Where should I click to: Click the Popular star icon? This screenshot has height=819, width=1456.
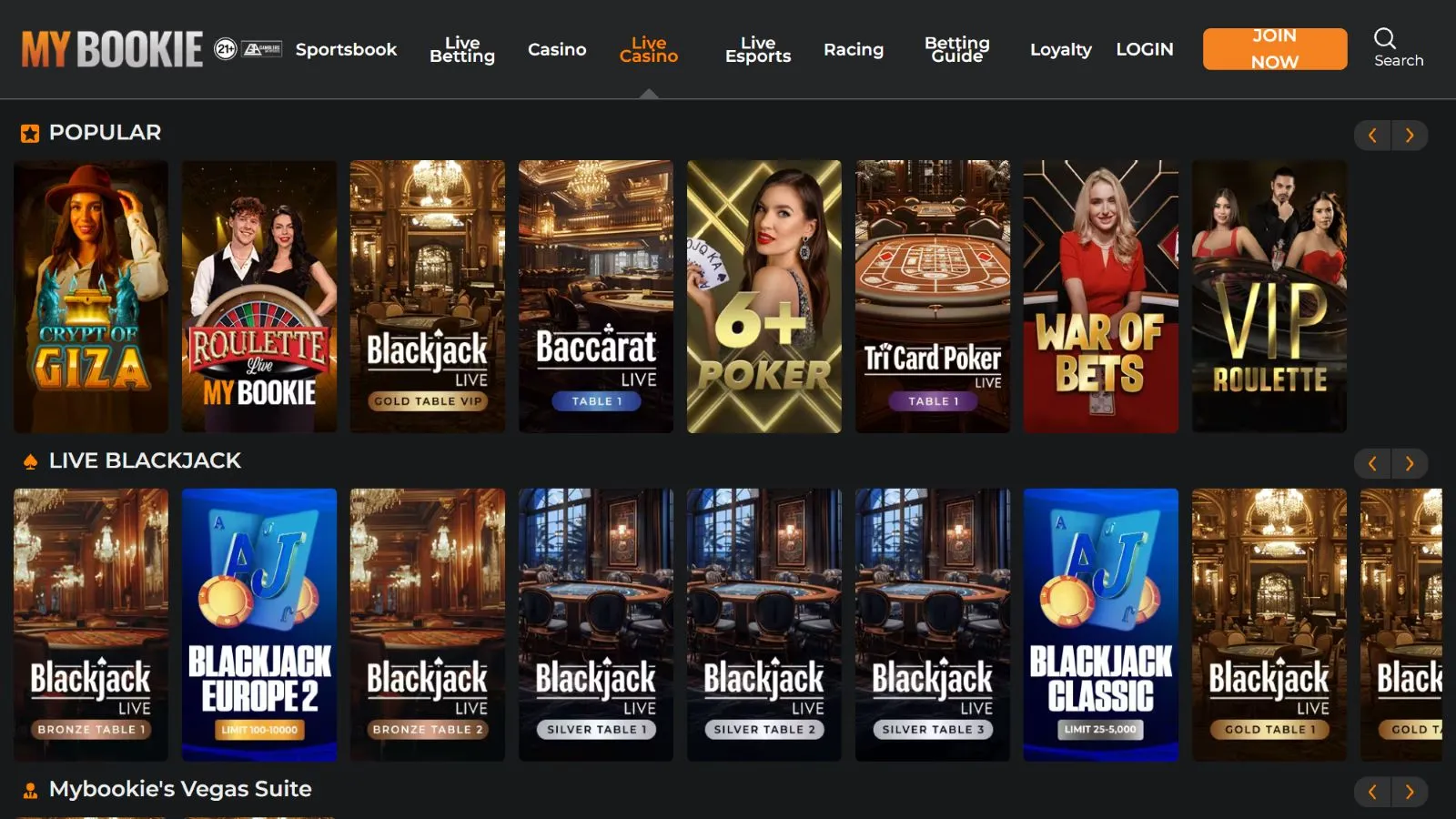tap(30, 134)
